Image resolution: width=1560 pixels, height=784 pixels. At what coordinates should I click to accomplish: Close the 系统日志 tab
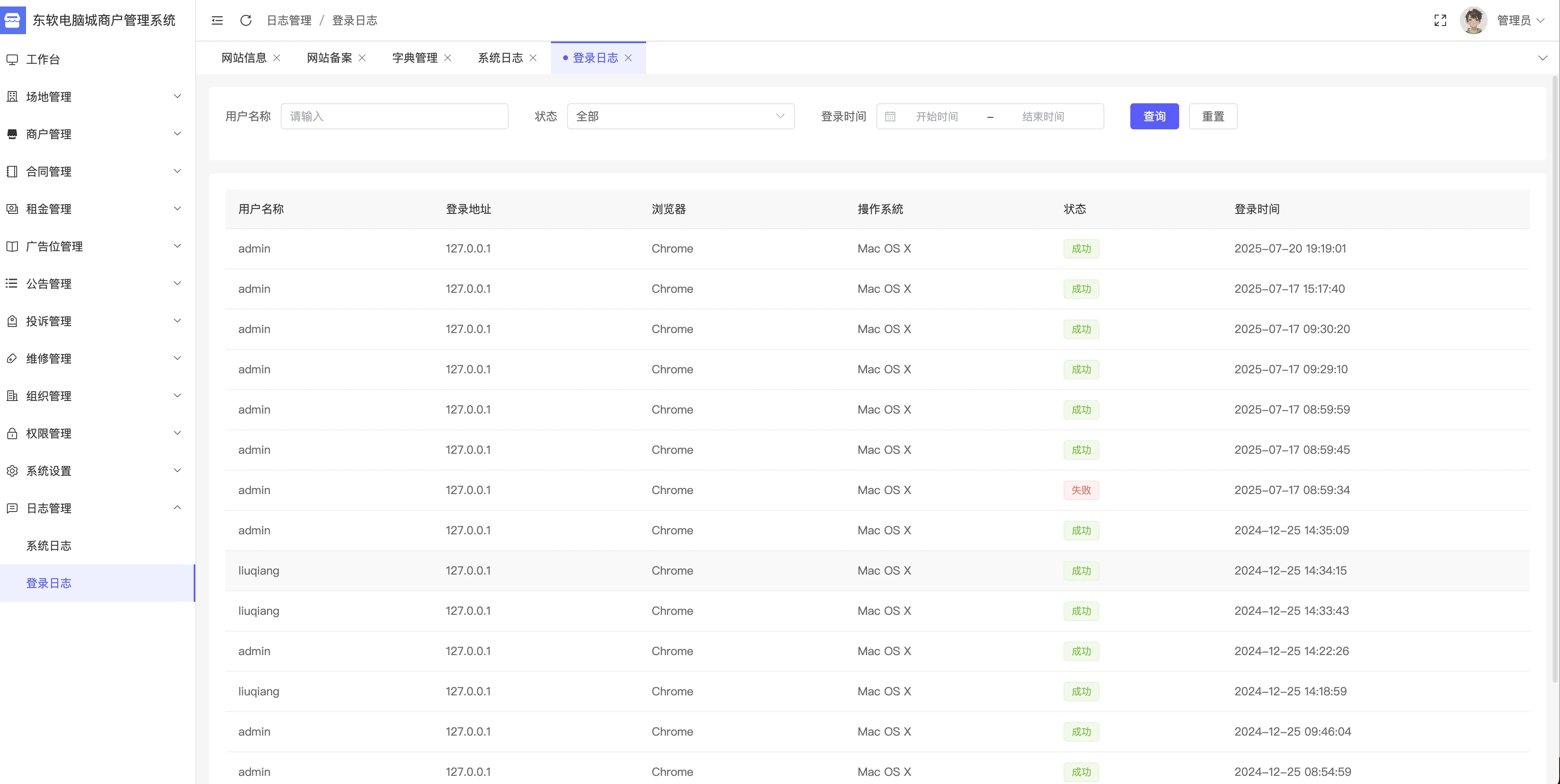click(x=533, y=57)
